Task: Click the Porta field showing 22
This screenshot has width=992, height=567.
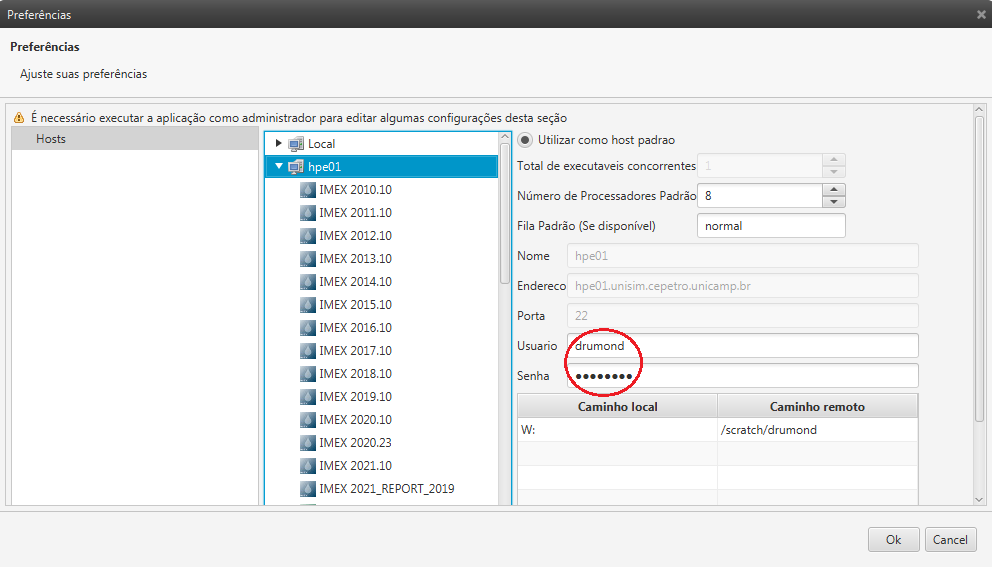Action: [x=743, y=316]
